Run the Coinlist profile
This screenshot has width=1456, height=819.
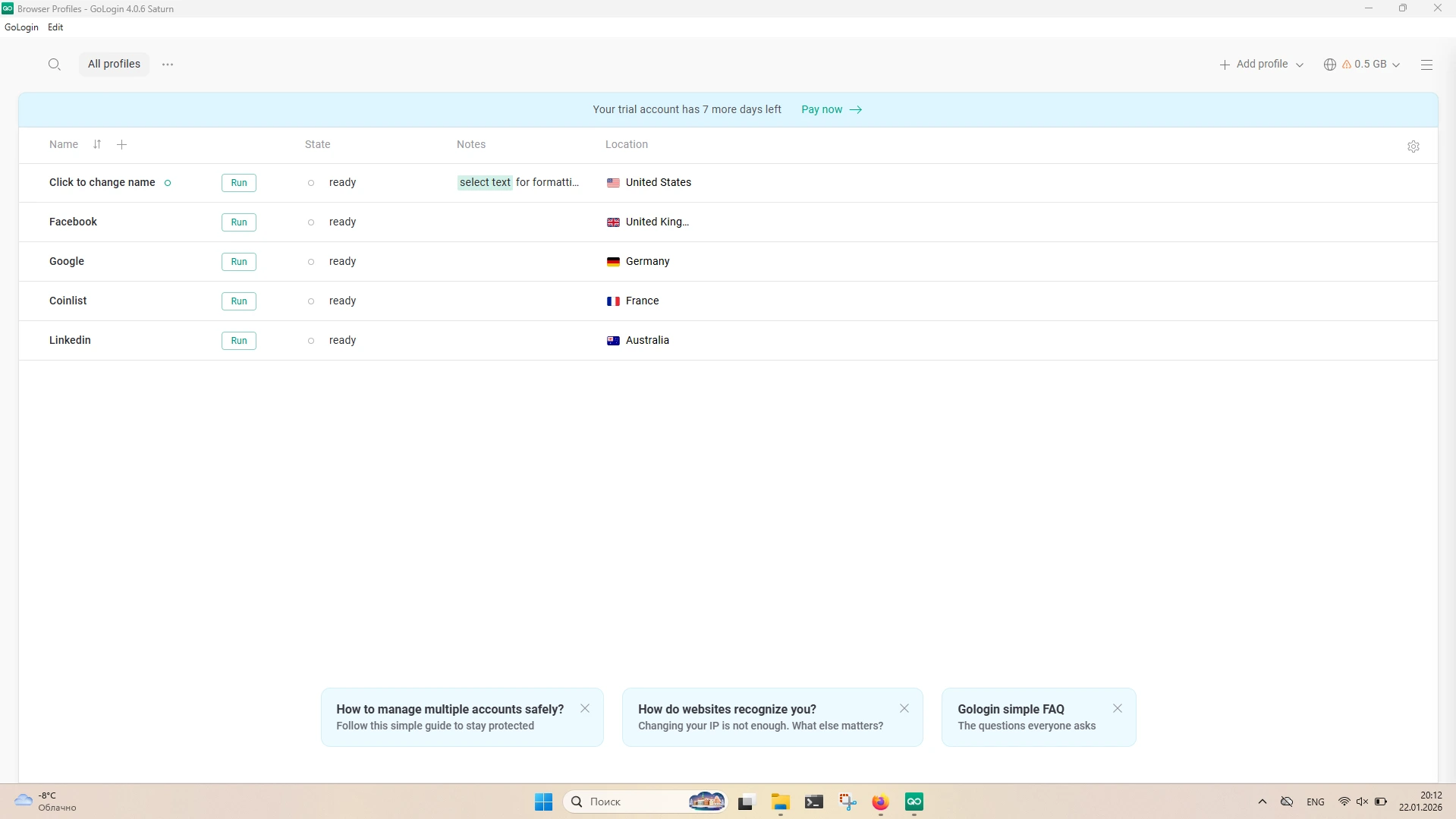(x=239, y=301)
